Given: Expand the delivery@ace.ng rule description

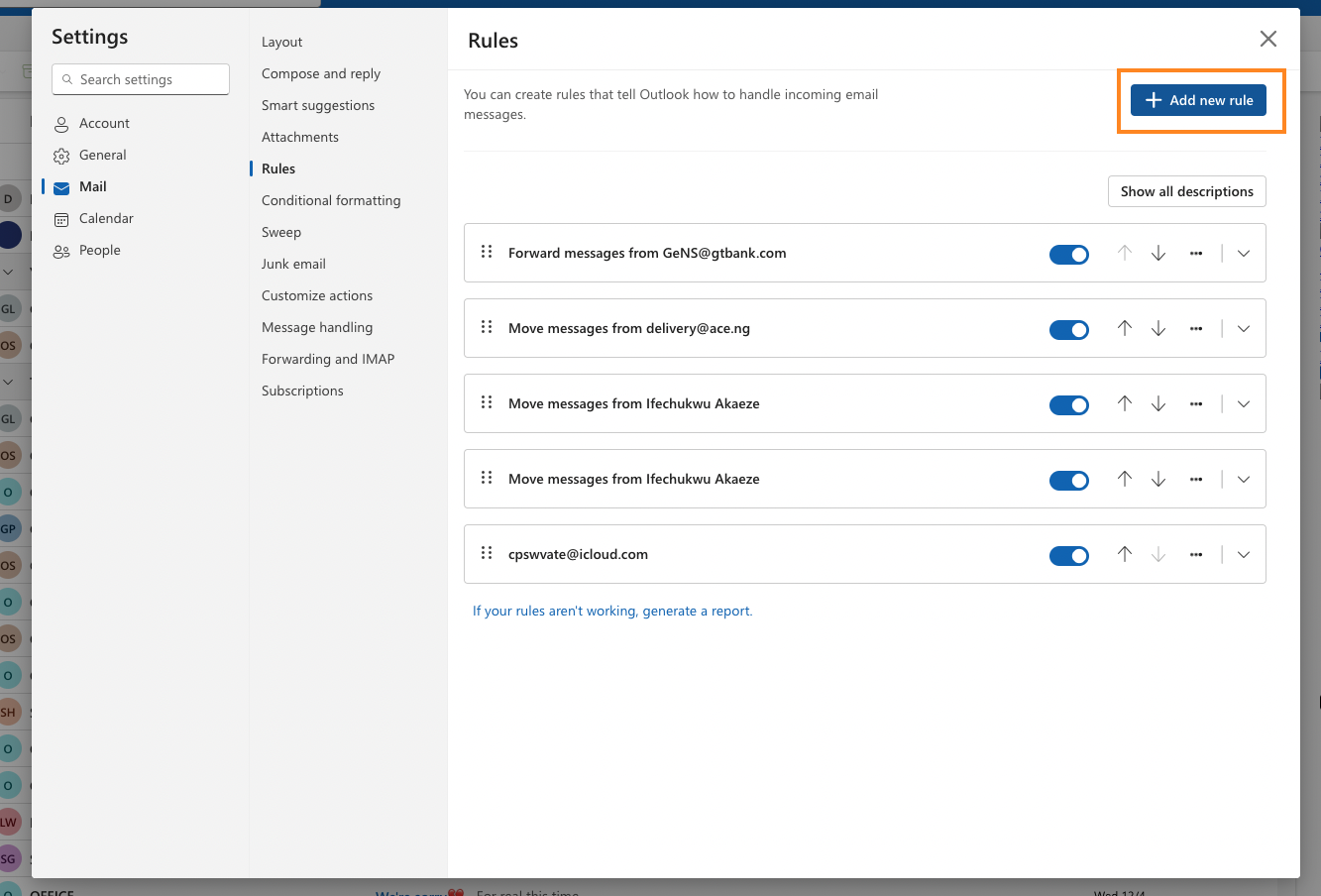Looking at the screenshot, I should (x=1244, y=328).
